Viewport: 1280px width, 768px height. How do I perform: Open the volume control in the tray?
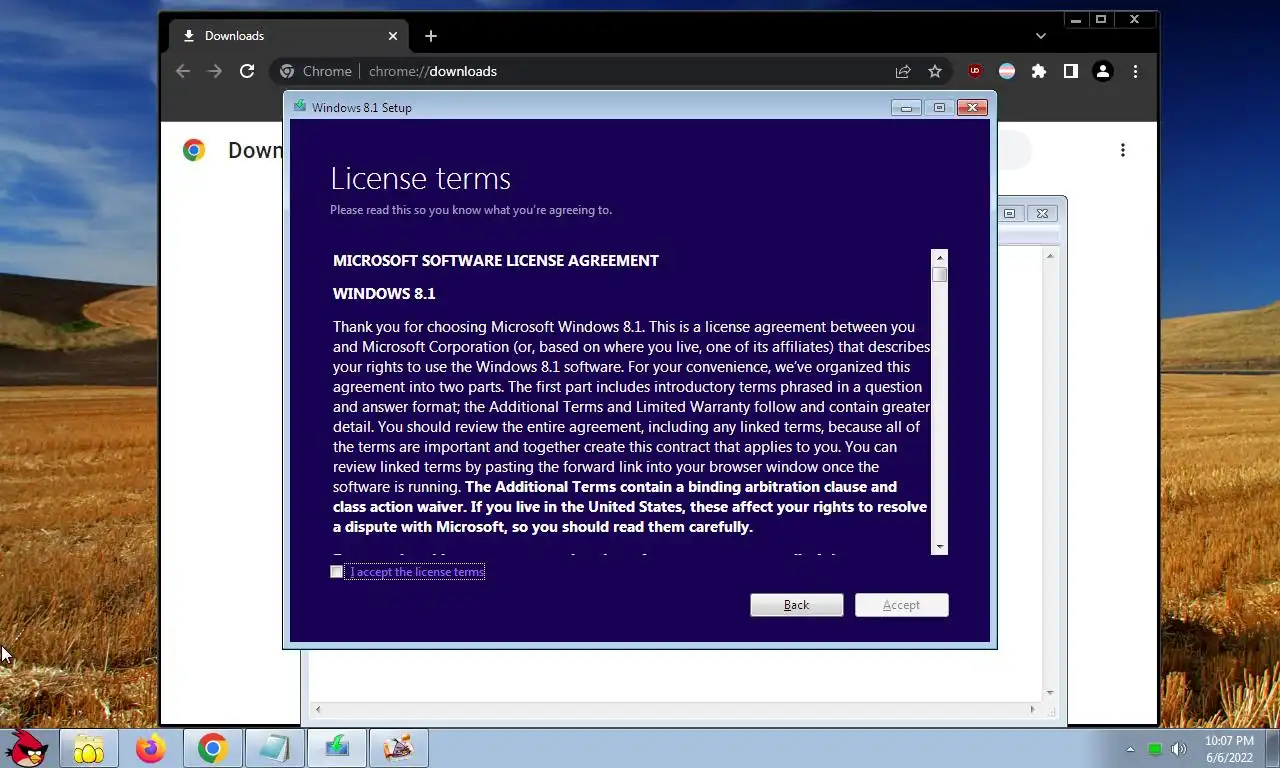(1179, 749)
